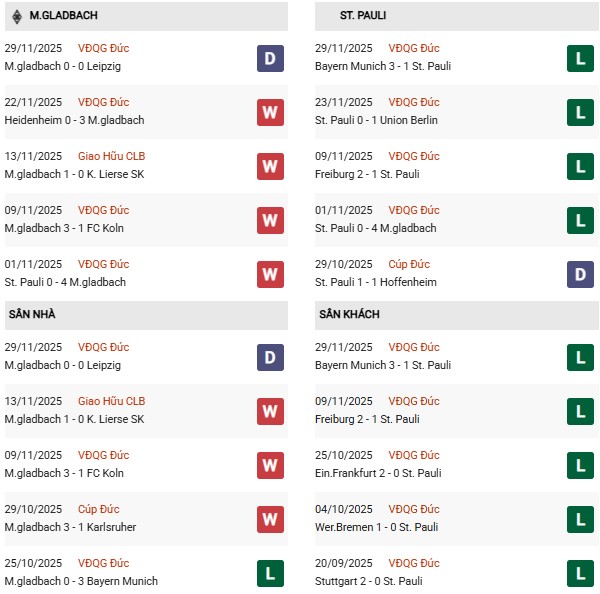The width and height of the screenshot is (600, 594).
Task: Click the L badge for St. Pauli 0-1 Union Berlin
Action: pyautogui.click(x=580, y=112)
